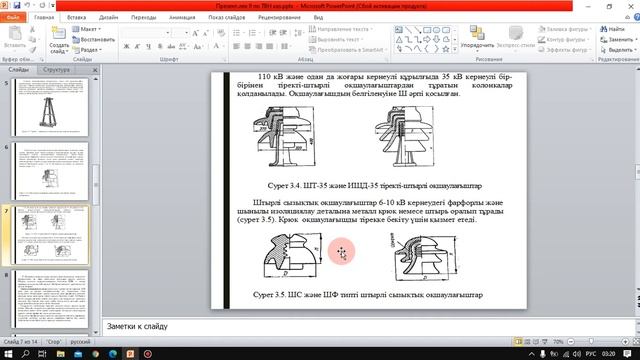This screenshot has width=640, height=360.
Task: Switch to the Вставка ribbon tab
Action: coord(76,18)
